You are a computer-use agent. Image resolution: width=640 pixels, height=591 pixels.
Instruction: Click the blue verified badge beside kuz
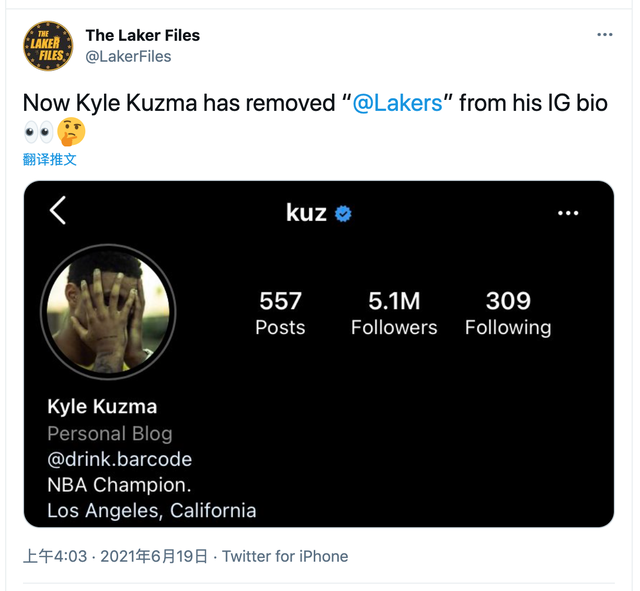(x=343, y=213)
